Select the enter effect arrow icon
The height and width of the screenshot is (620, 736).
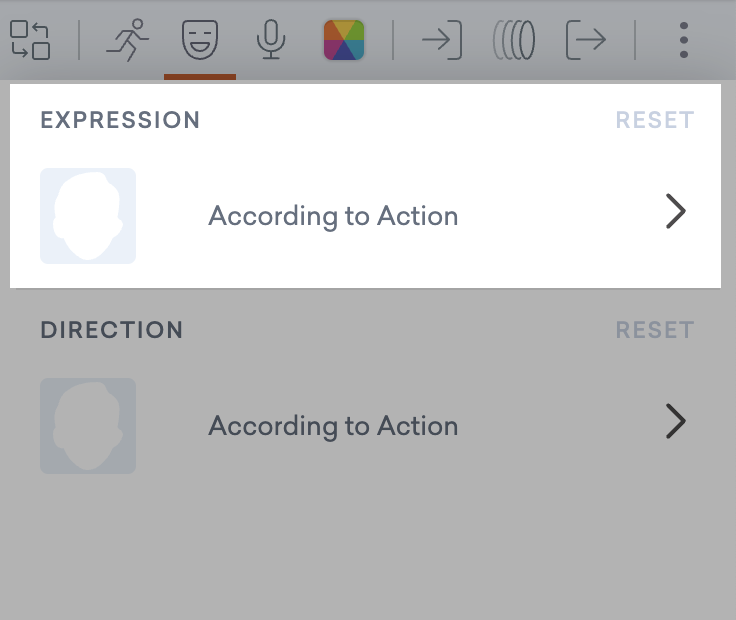441,40
